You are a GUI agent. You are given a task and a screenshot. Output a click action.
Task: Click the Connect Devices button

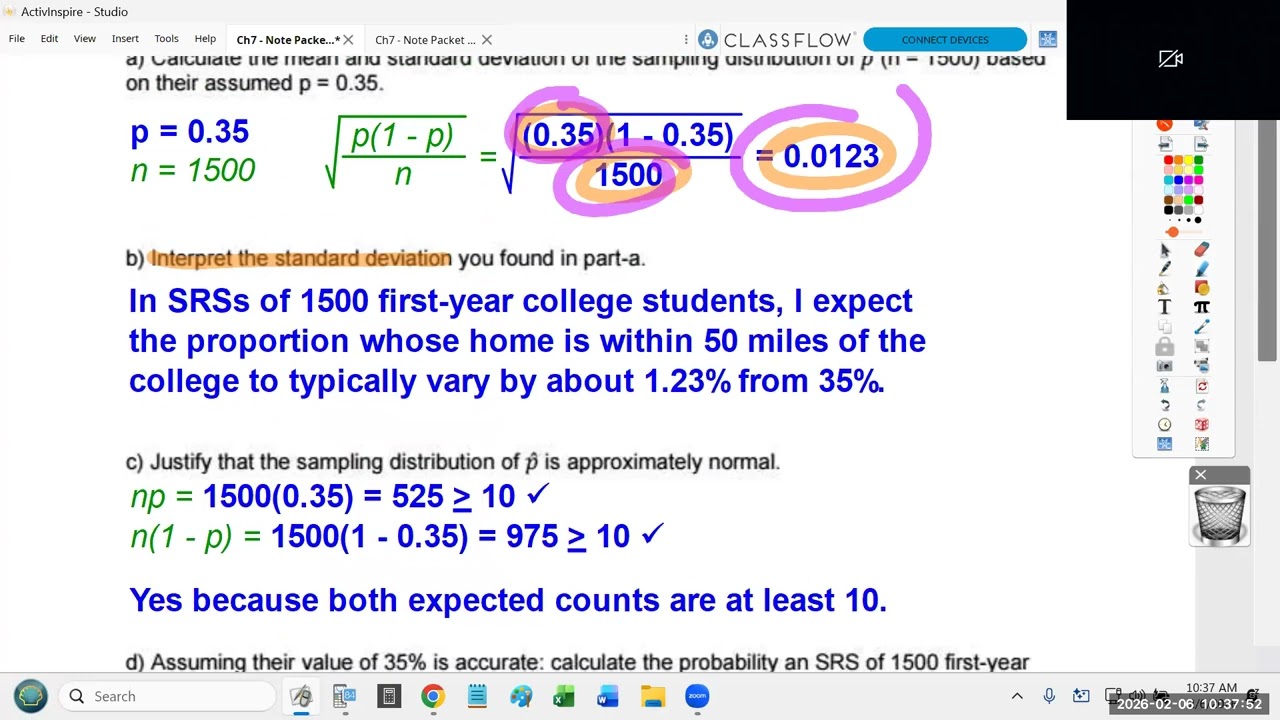pos(945,40)
